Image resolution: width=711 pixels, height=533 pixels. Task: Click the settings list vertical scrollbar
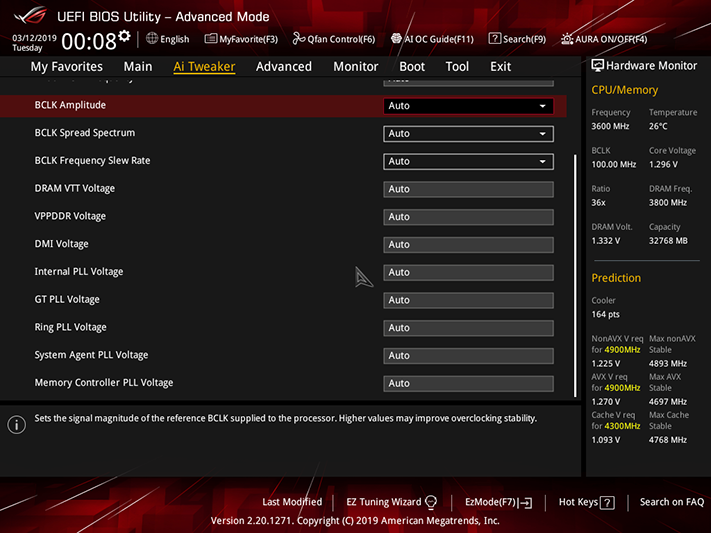click(x=575, y=276)
